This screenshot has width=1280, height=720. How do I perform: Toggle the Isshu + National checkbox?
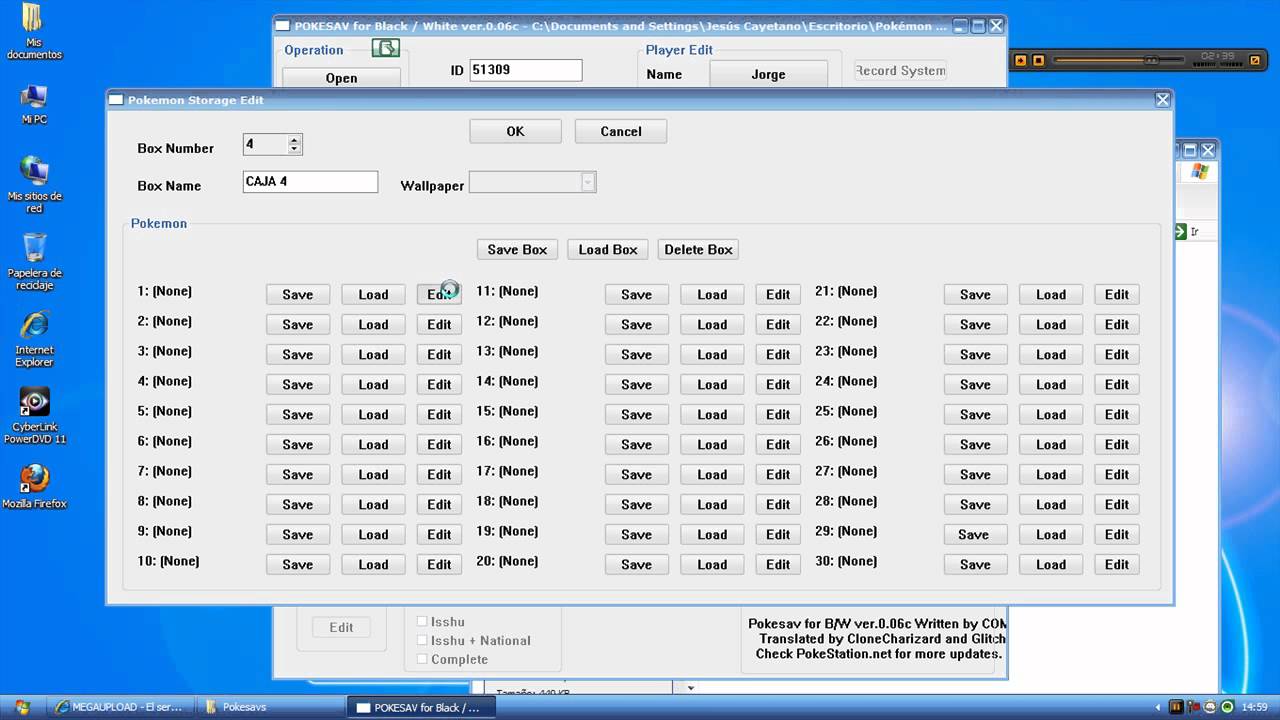tap(422, 641)
